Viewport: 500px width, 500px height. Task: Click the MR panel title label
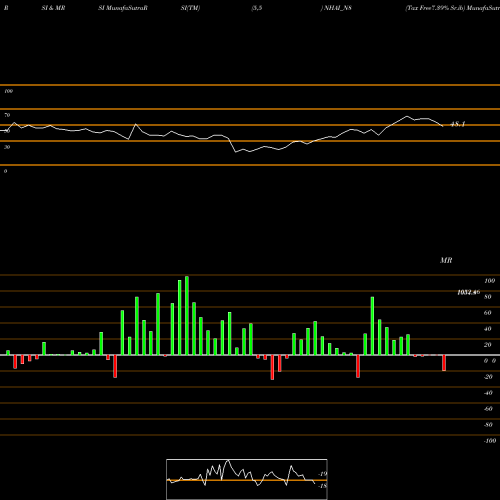tap(446, 260)
